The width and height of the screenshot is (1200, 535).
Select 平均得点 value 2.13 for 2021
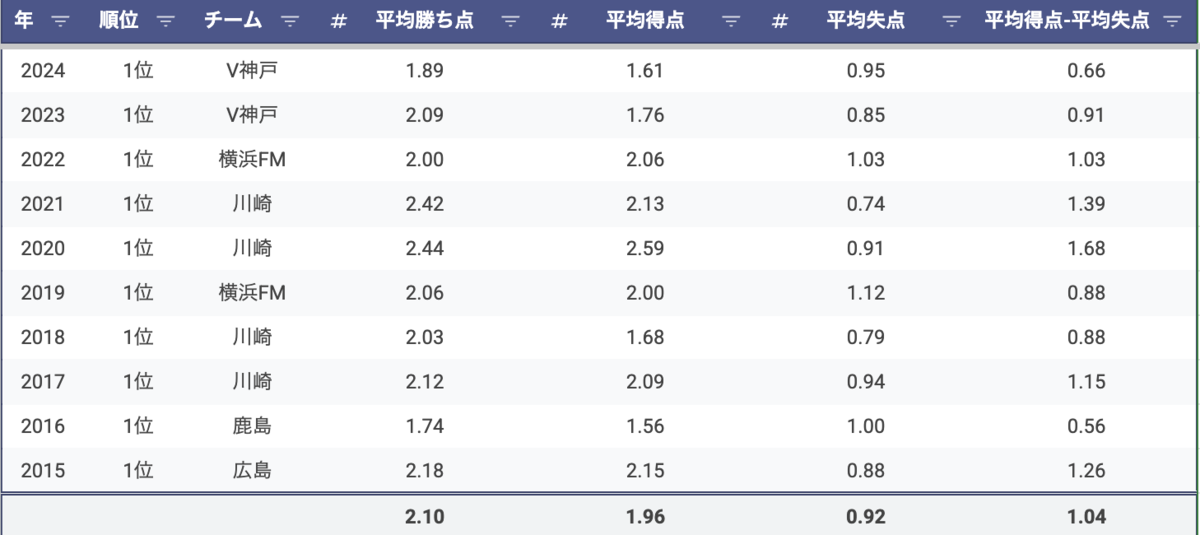click(x=645, y=204)
